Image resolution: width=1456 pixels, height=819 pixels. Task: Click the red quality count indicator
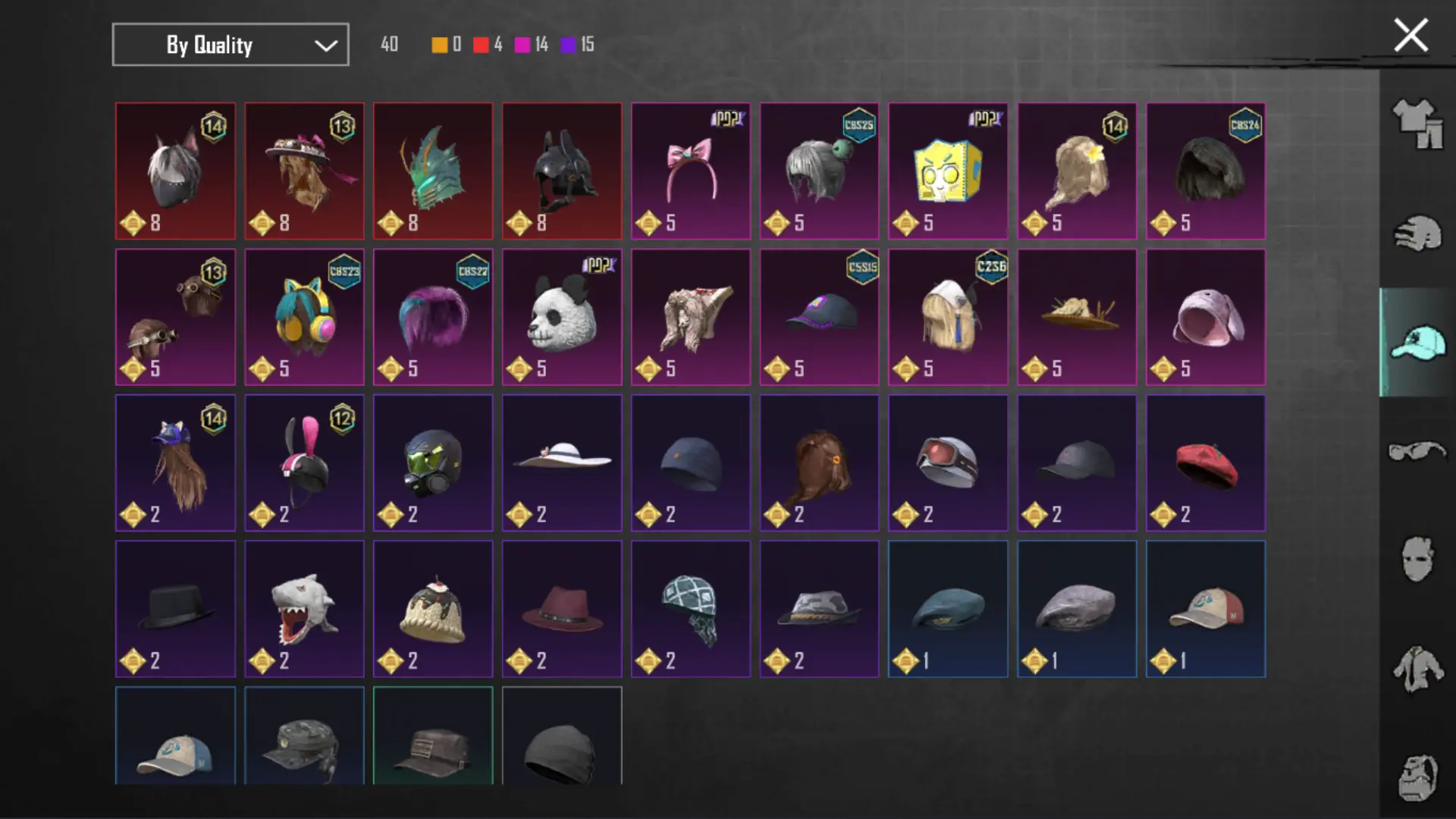click(x=488, y=45)
